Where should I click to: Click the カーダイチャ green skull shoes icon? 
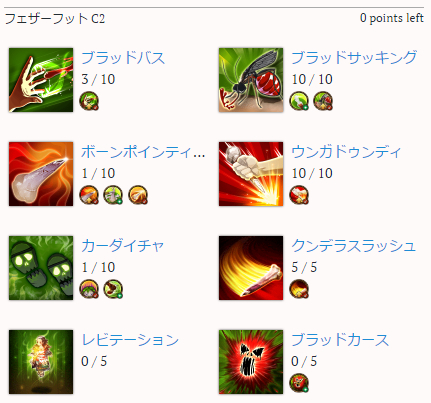(x=41, y=268)
